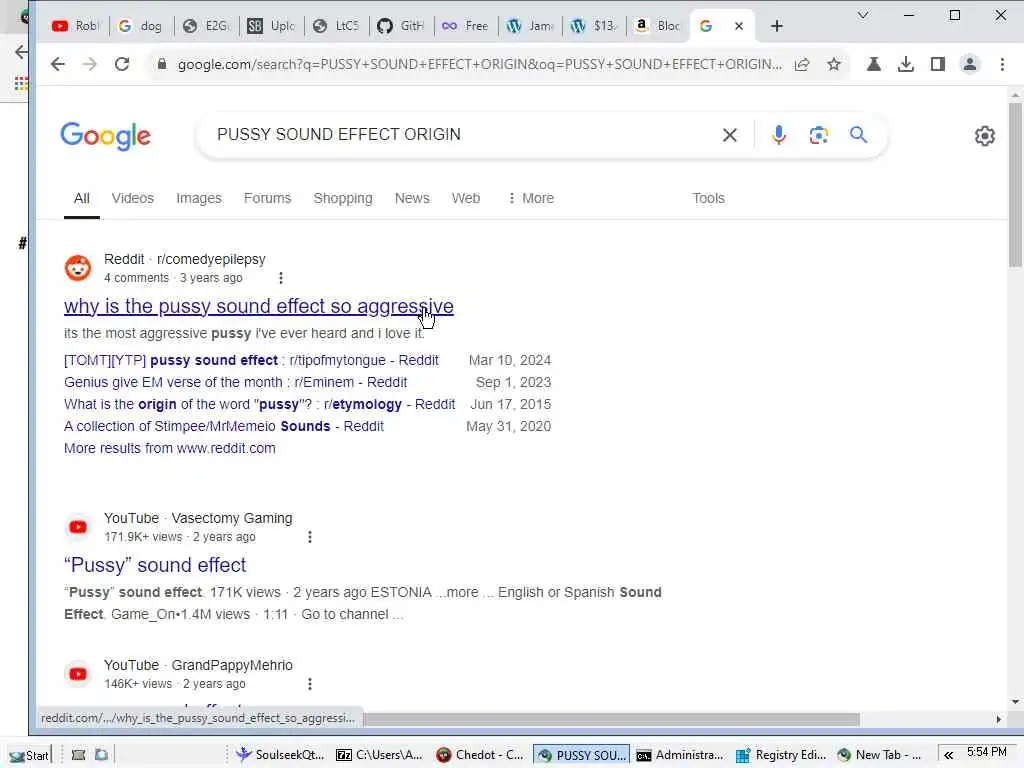Click the browser forward arrow
Screen dimensions: 1024x768
[x=89, y=64]
